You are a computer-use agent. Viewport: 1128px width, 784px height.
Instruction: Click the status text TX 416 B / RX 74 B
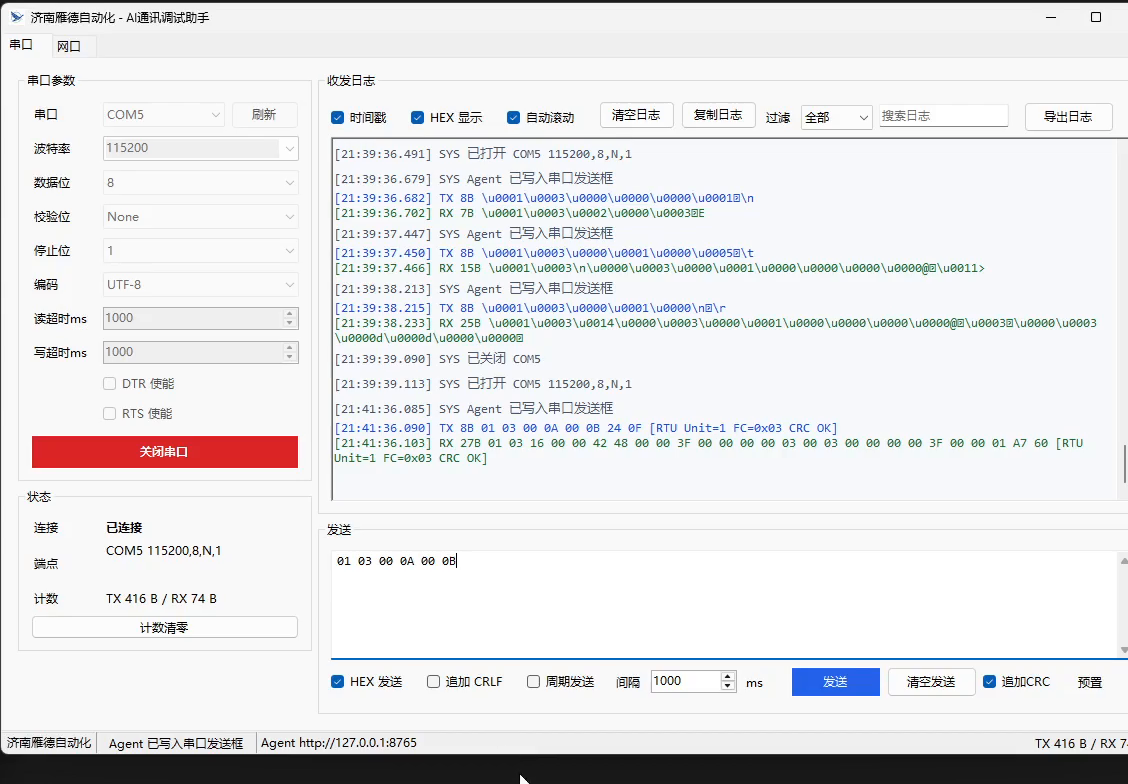click(x=161, y=598)
